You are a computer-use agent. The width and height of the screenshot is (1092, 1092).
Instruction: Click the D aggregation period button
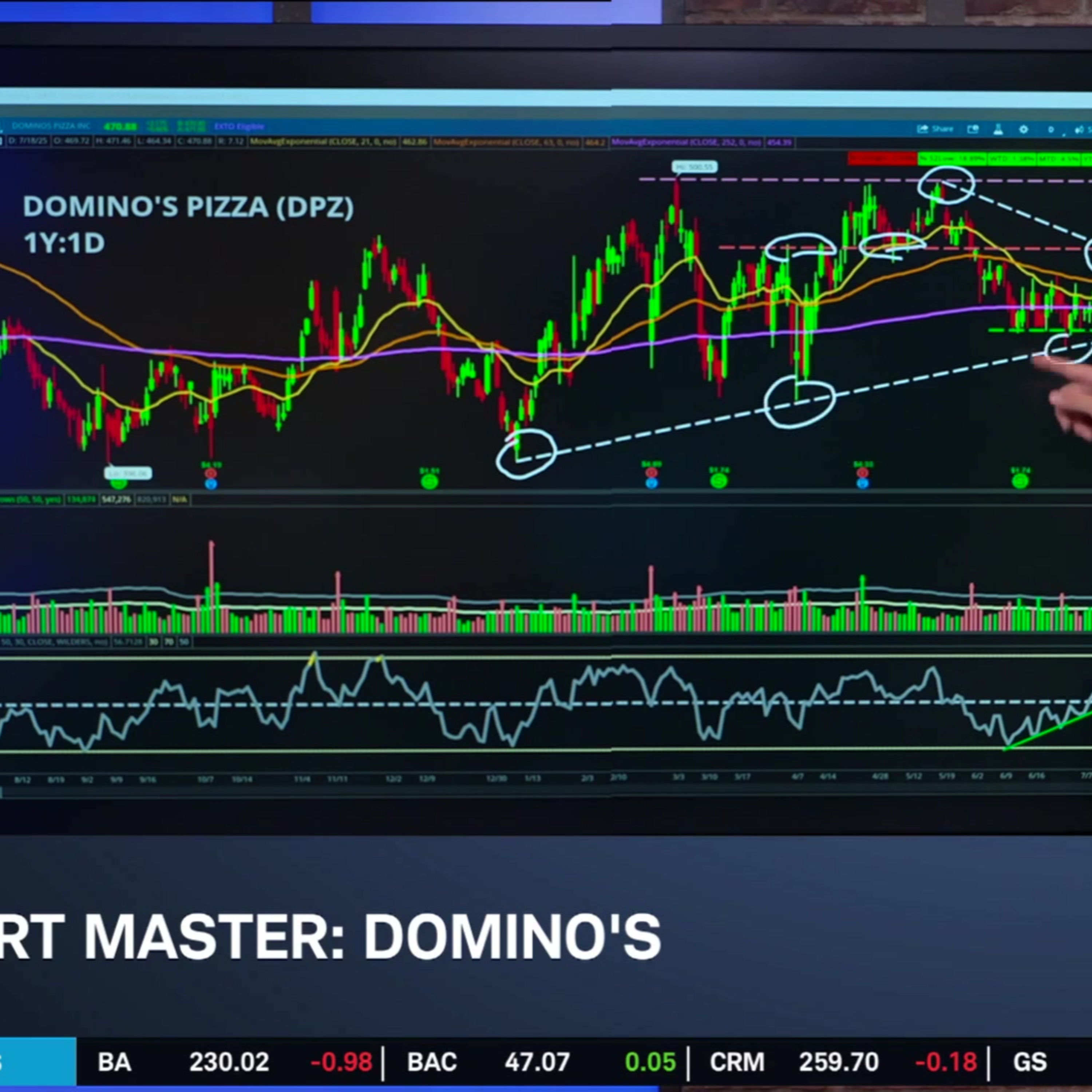tap(1051, 130)
